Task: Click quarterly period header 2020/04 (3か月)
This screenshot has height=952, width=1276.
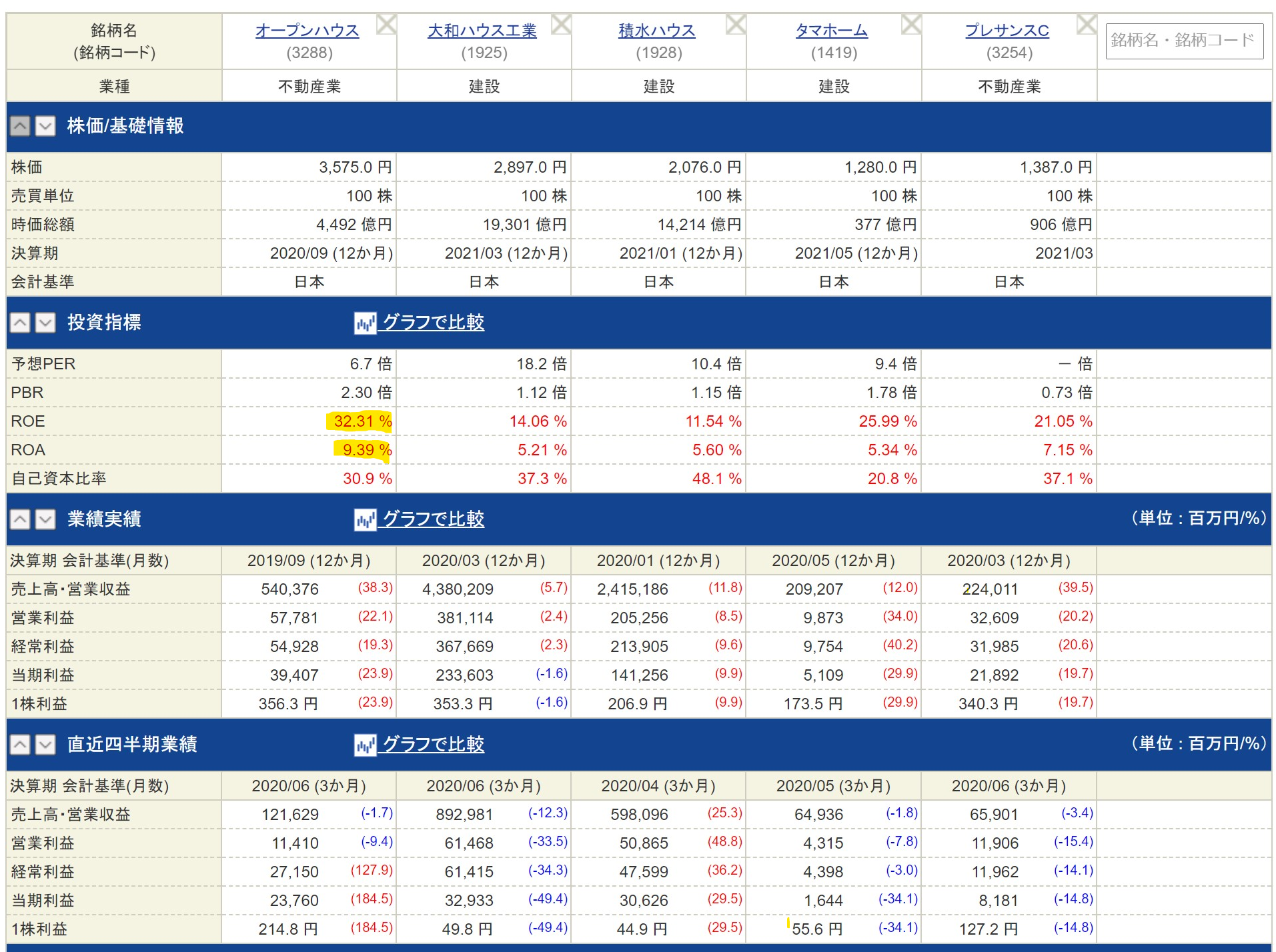Action: pos(658,786)
